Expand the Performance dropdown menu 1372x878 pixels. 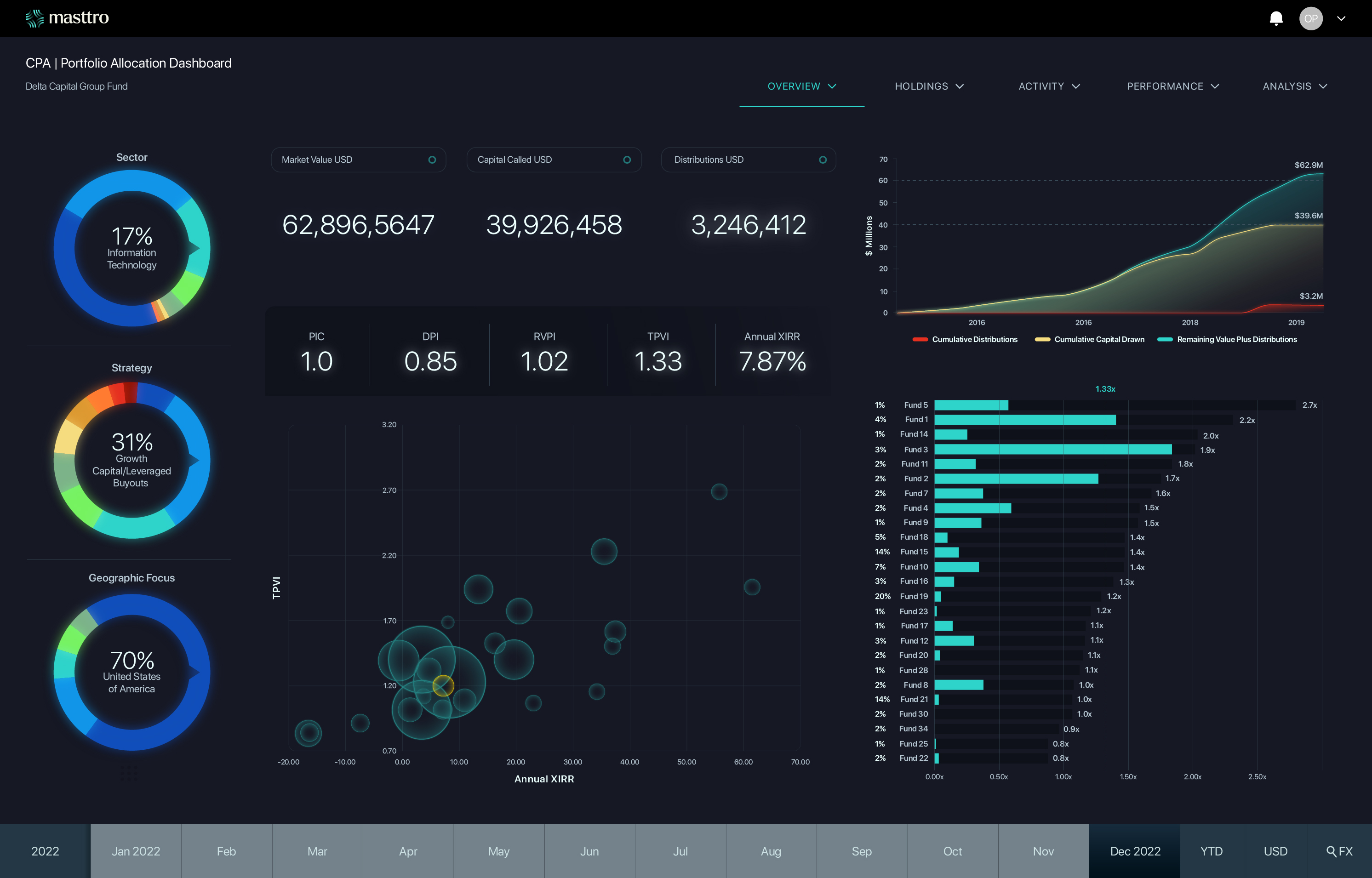click(x=1172, y=86)
